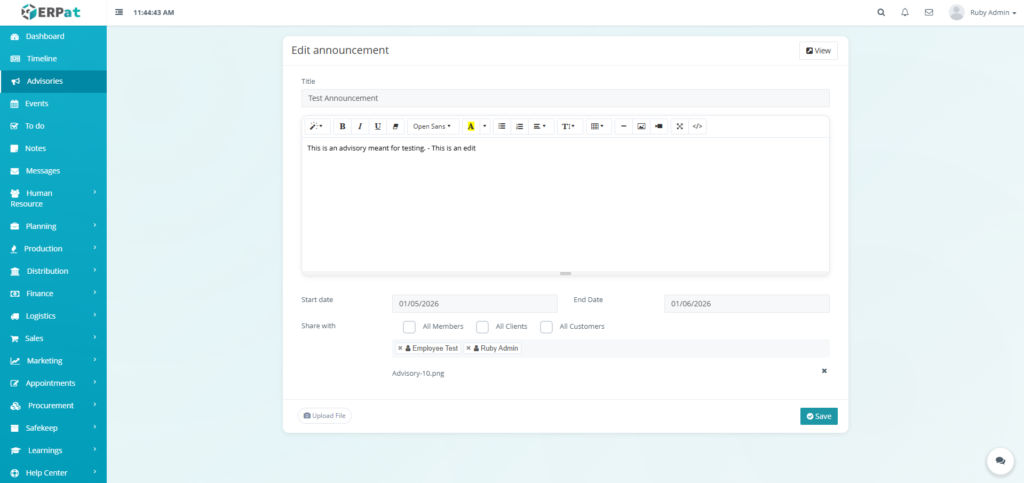Switch the editor to code view
This screenshot has width=1024, height=483.
698,127
